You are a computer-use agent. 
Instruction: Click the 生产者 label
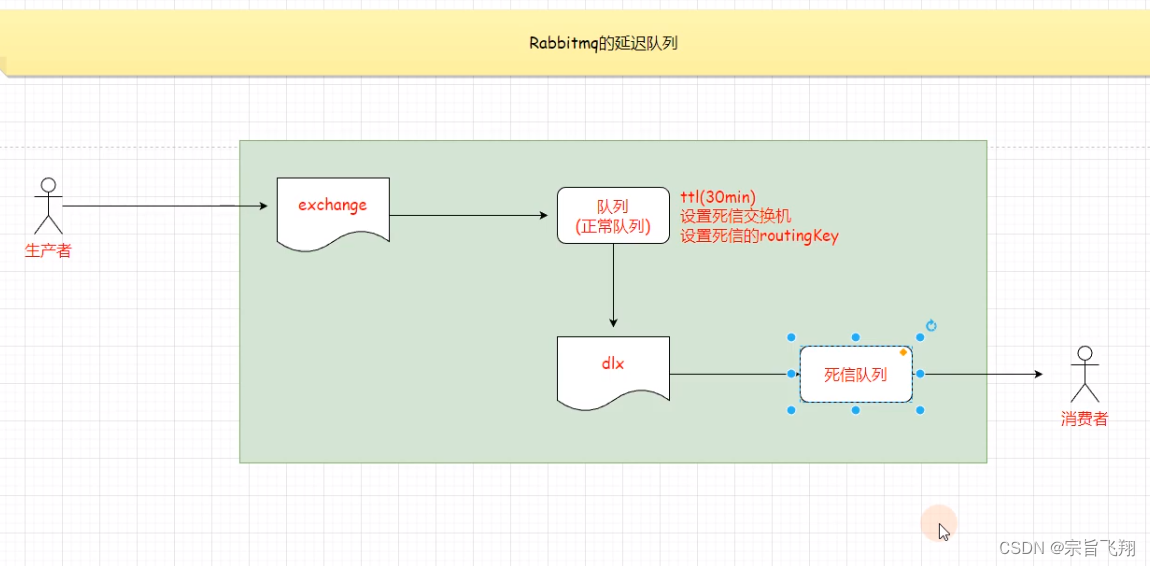pyautogui.click(x=48, y=251)
